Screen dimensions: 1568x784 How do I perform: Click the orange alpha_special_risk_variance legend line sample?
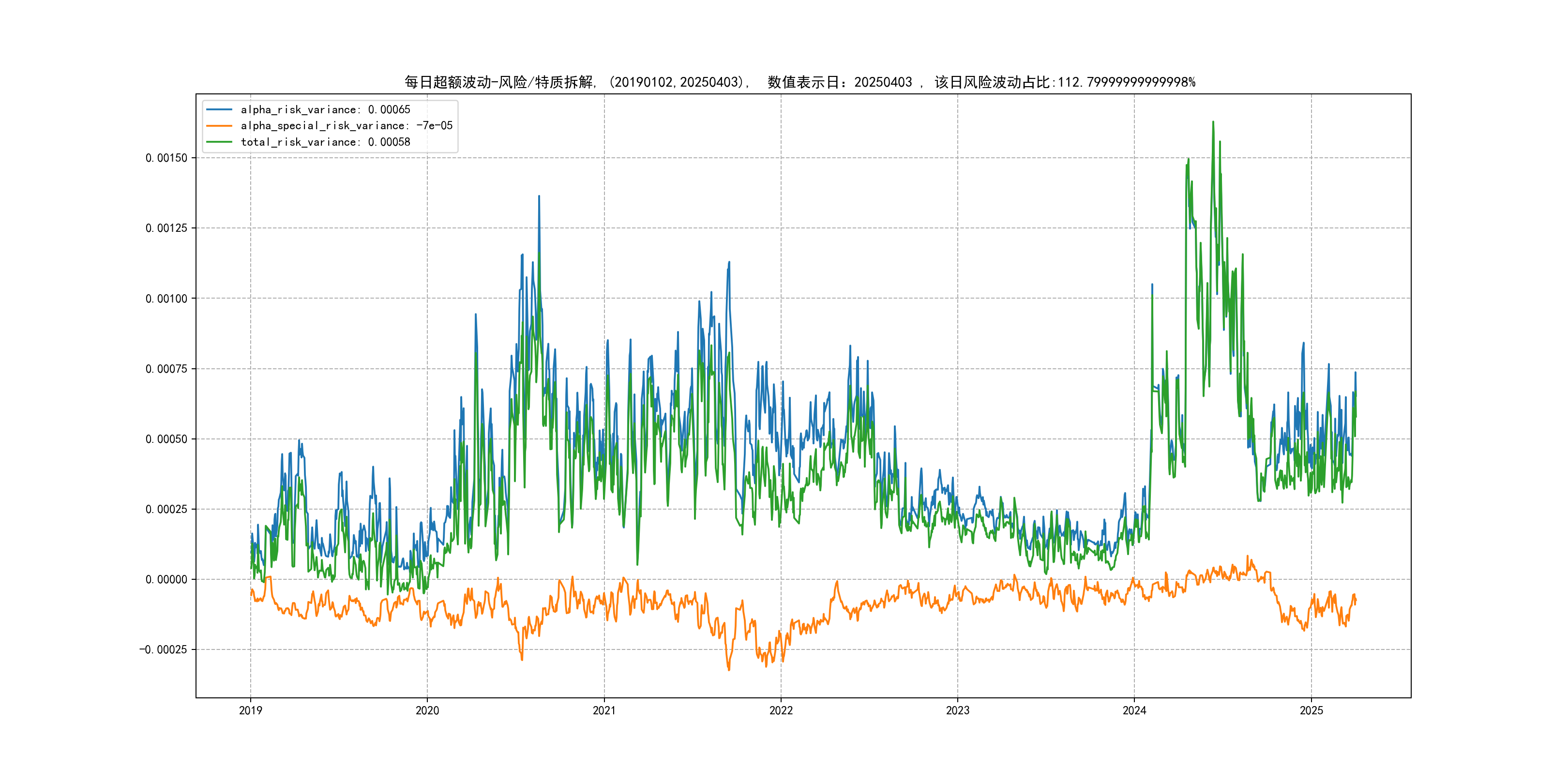[219, 126]
